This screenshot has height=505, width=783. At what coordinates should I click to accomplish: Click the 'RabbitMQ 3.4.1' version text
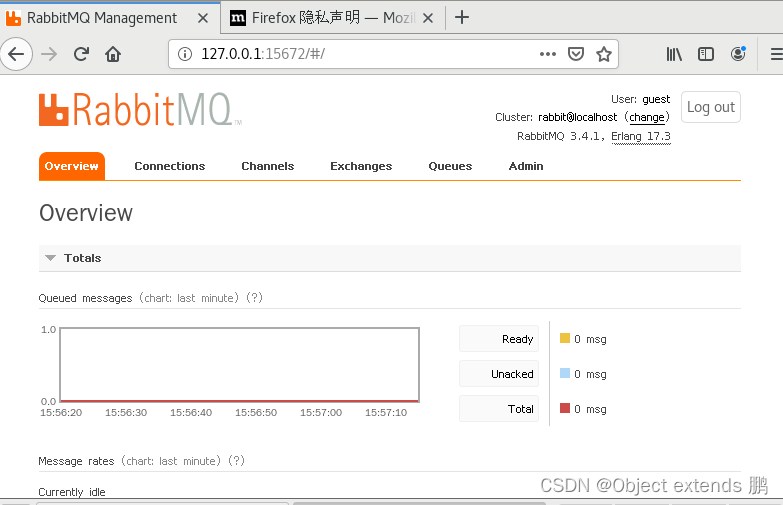pyautogui.click(x=560, y=136)
